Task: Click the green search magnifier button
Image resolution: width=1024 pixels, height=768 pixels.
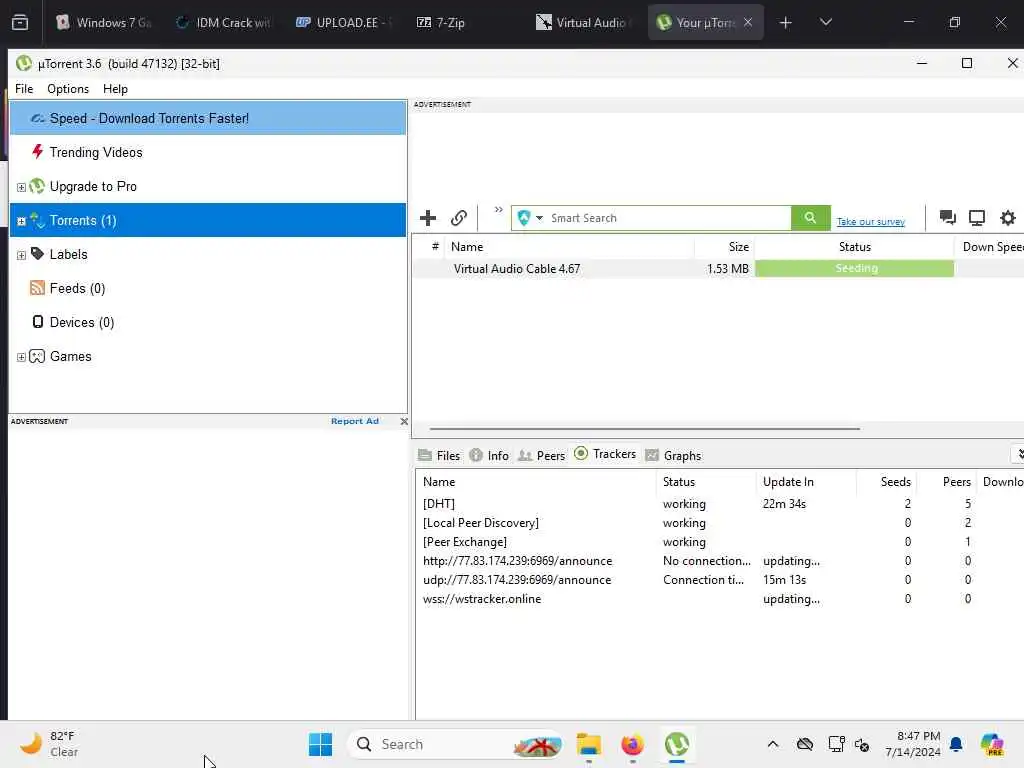Action: click(810, 217)
